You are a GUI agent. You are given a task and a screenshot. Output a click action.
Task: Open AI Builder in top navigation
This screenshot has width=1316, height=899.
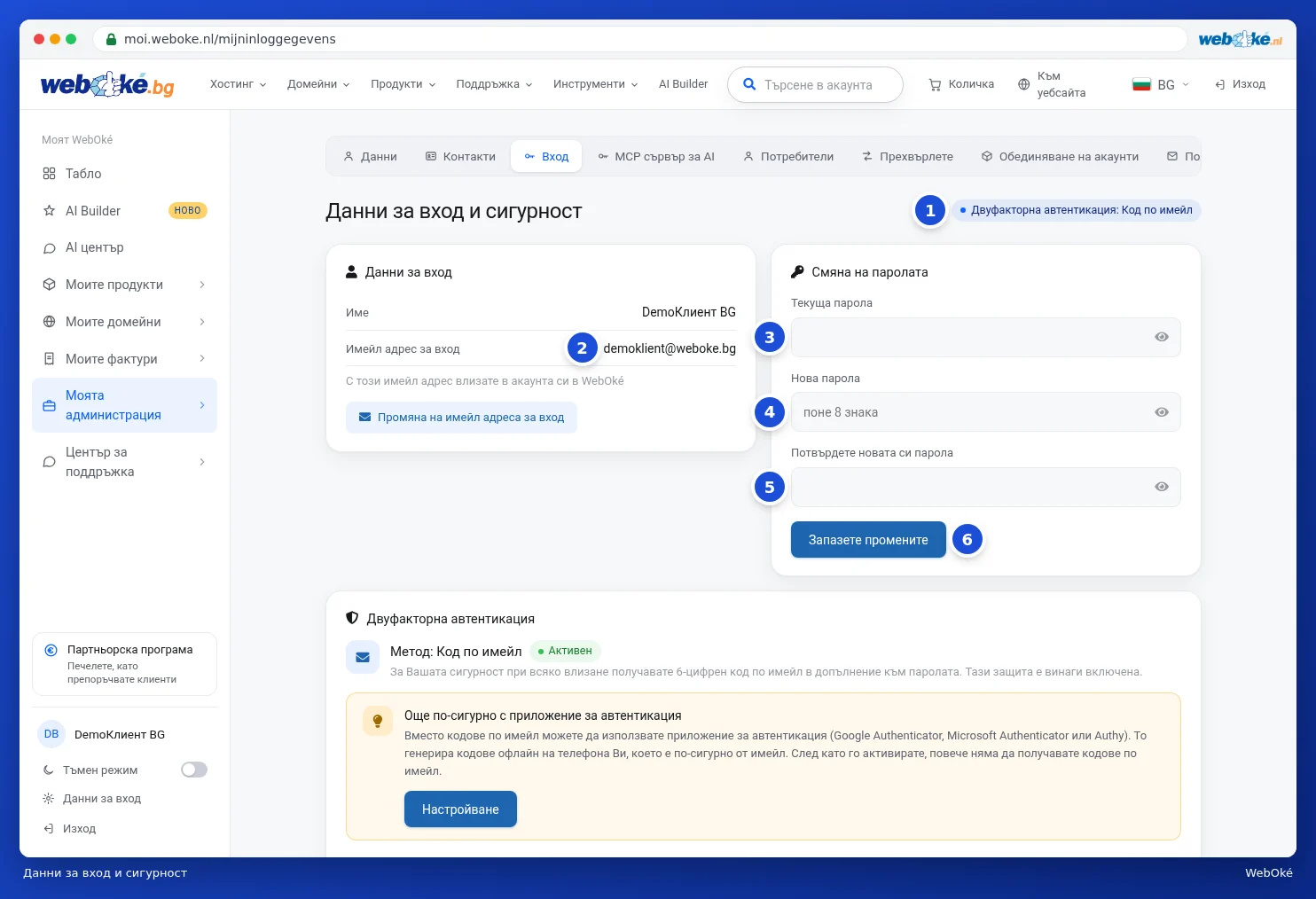(x=683, y=84)
